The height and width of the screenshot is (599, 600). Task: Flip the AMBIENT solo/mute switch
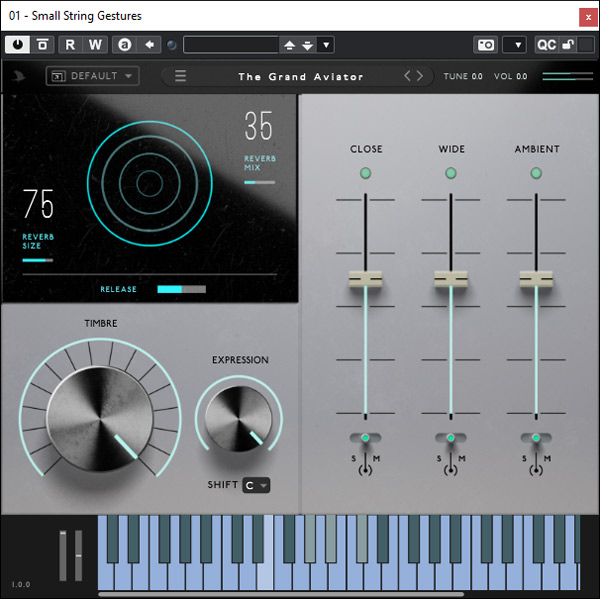(x=536, y=439)
